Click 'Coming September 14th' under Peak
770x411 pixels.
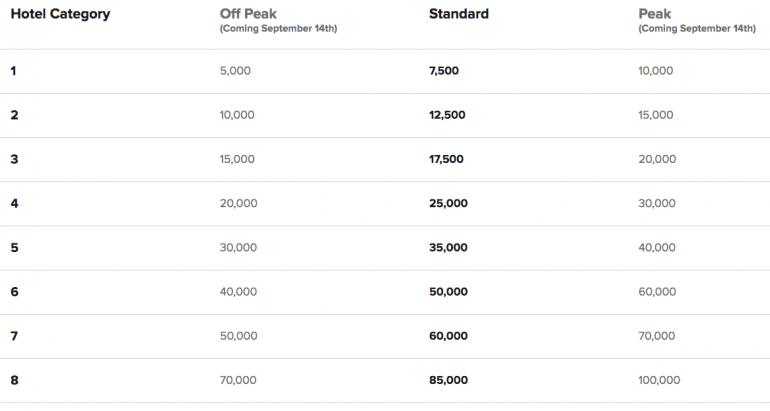pyautogui.click(x=697, y=29)
